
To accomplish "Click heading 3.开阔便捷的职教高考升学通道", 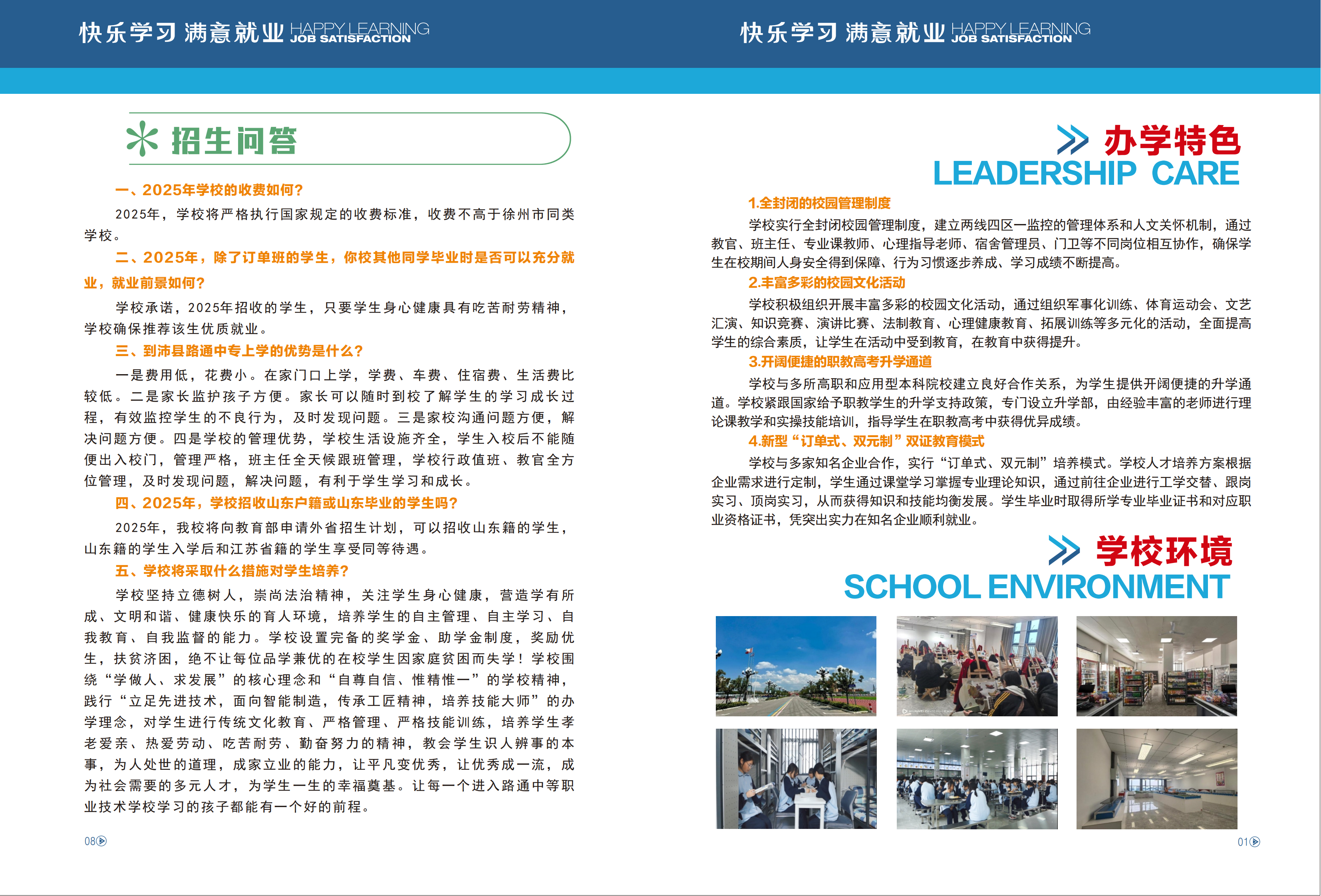I will click(840, 361).
